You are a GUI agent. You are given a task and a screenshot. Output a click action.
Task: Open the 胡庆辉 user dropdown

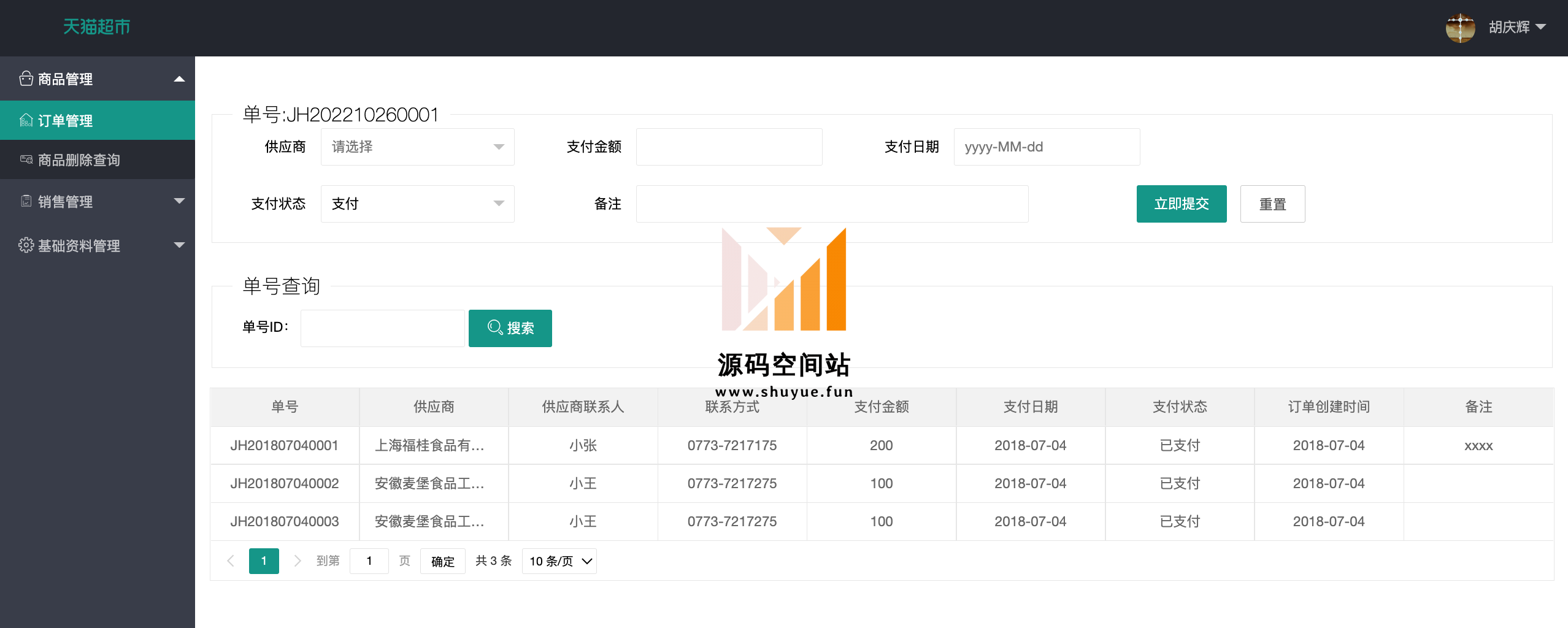pos(1517,27)
